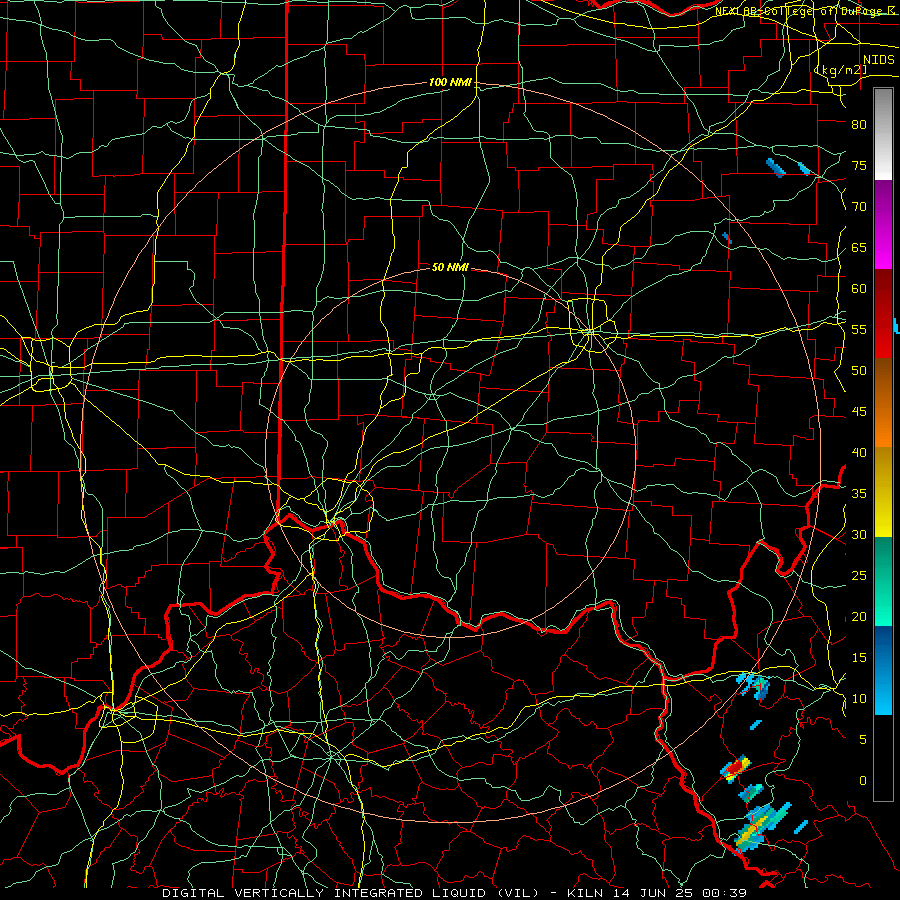
Task: Click the "30" value on the VIL scale
Action: 859,535
